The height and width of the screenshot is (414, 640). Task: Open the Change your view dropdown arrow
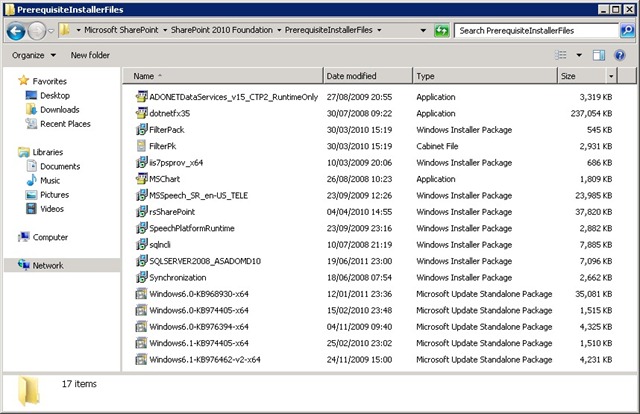pyautogui.click(x=577, y=55)
